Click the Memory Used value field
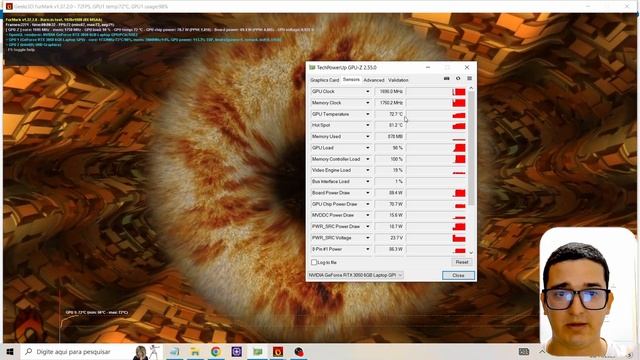 390,137
